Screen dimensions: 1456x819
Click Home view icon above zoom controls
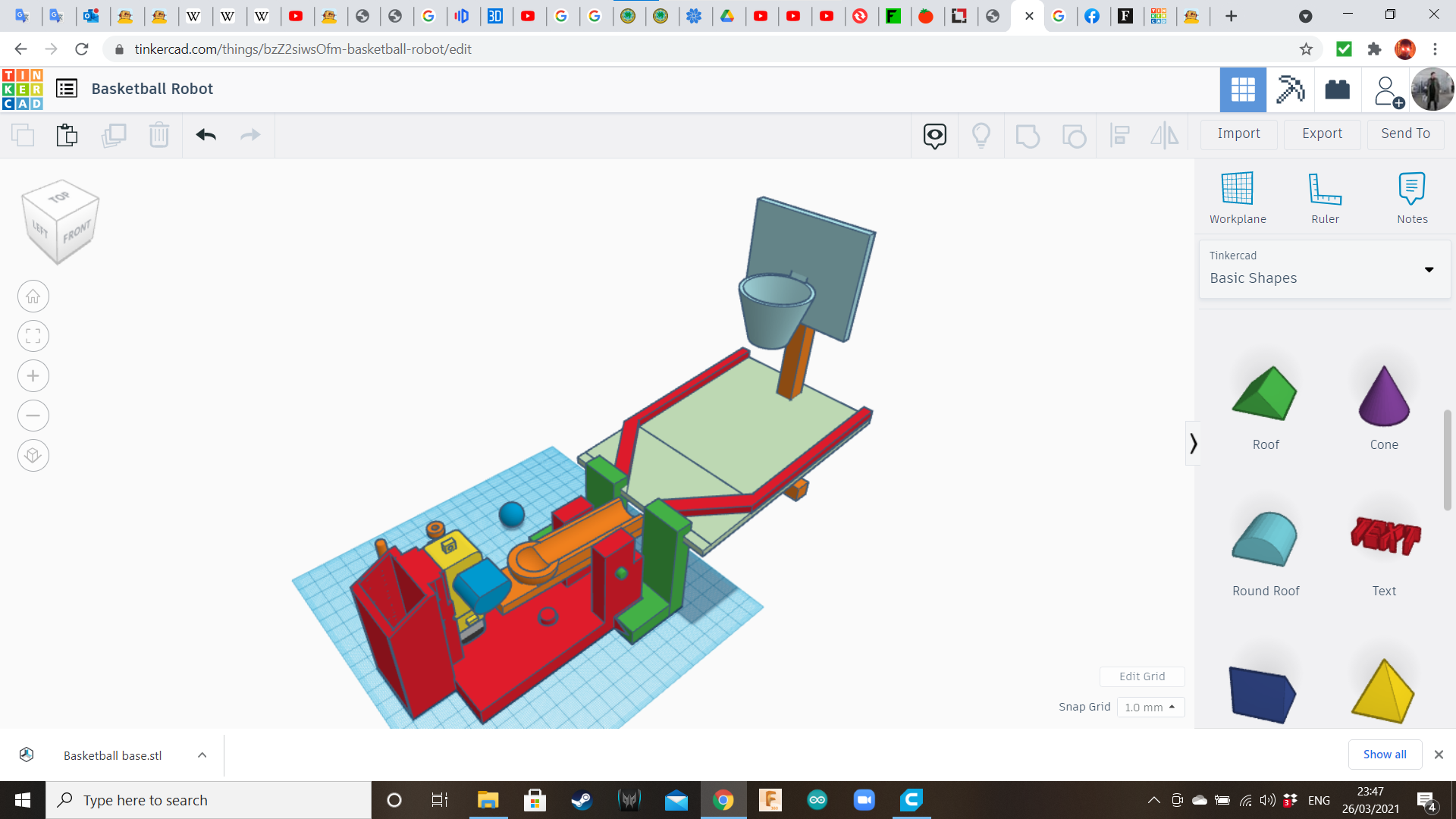click(33, 296)
